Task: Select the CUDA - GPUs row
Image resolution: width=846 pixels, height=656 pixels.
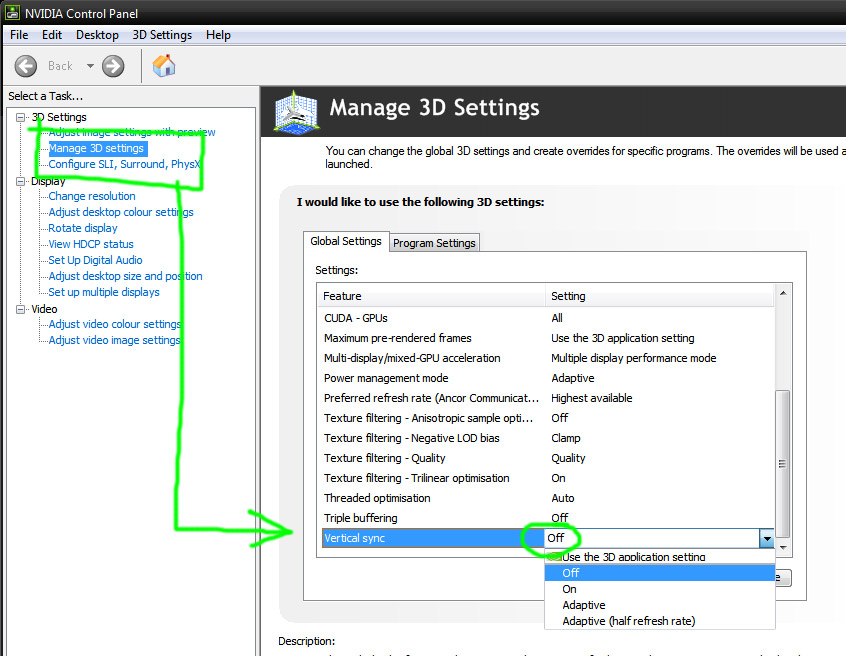Action: (546, 318)
